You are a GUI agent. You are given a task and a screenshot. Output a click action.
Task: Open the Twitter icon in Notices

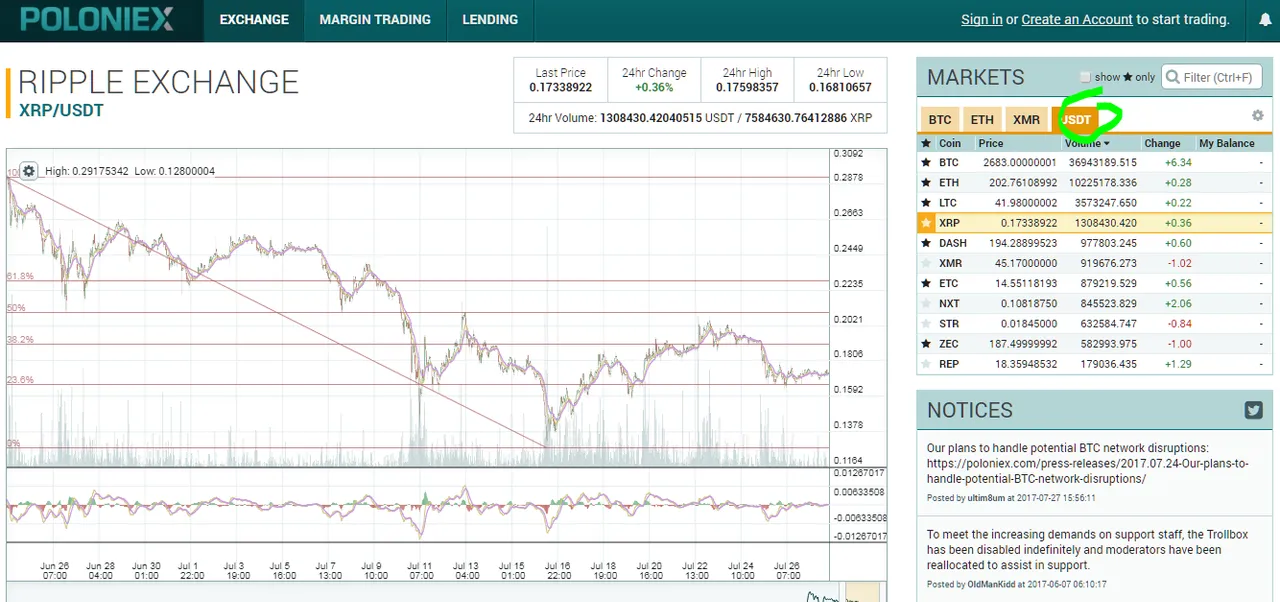(1253, 410)
